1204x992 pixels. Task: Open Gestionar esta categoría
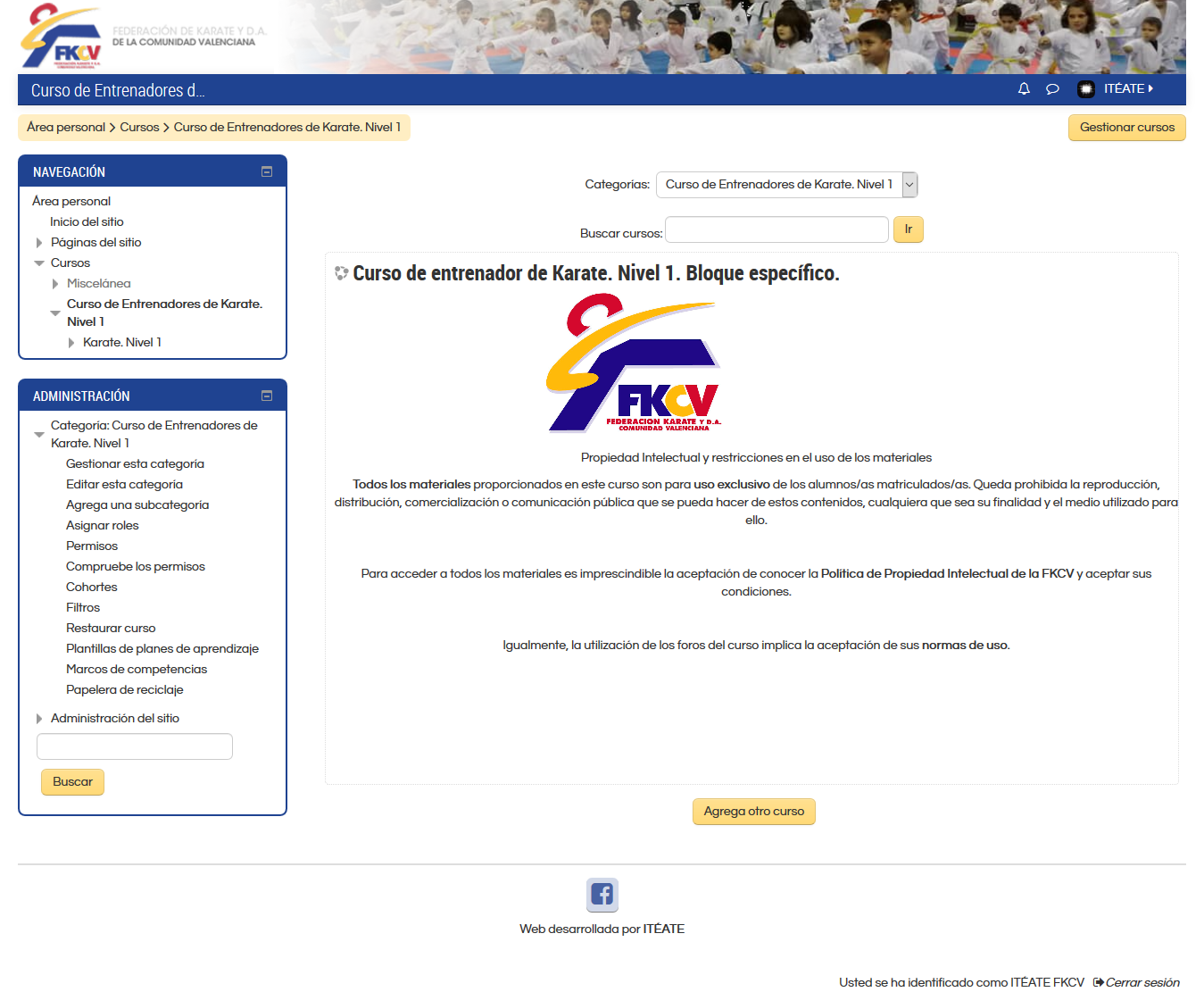(x=135, y=464)
